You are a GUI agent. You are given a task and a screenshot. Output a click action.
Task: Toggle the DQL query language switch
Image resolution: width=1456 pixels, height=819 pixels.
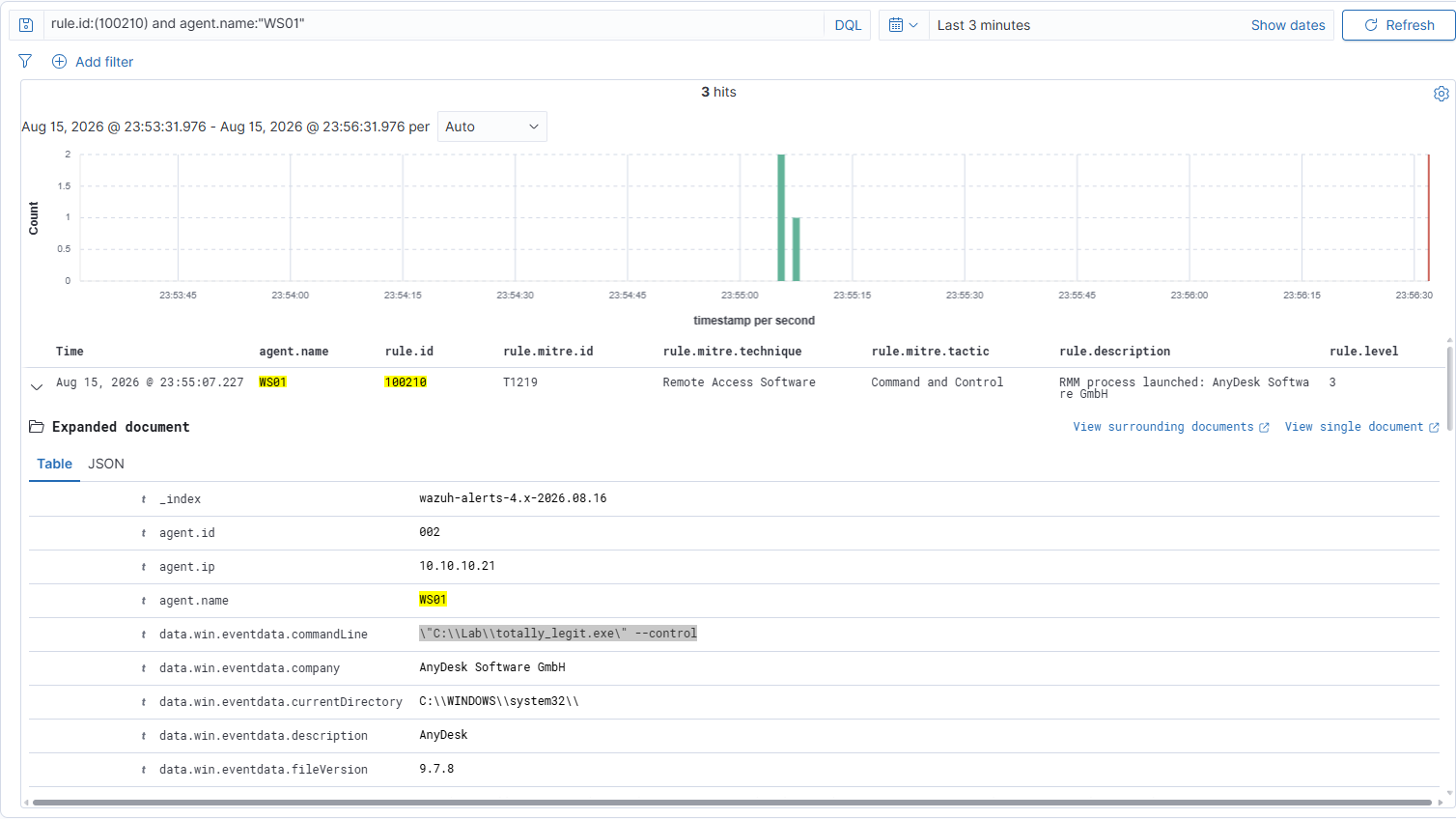click(848, 25)
